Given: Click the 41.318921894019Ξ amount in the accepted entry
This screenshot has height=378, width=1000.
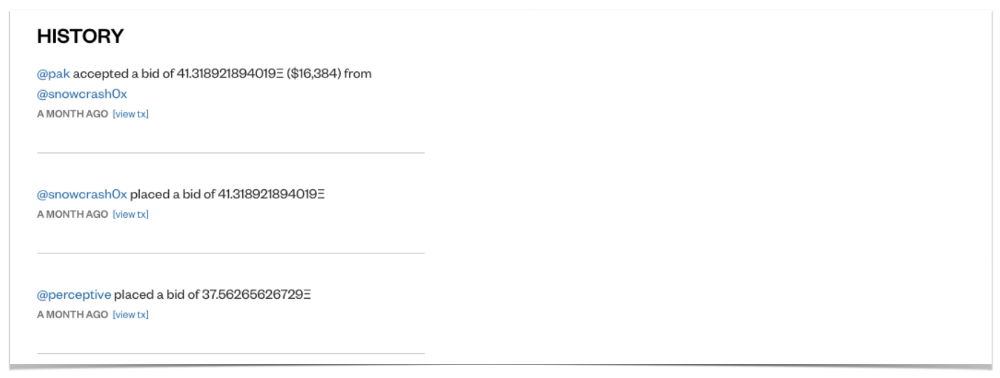Looking at the screenshot, I should [230, 74].
